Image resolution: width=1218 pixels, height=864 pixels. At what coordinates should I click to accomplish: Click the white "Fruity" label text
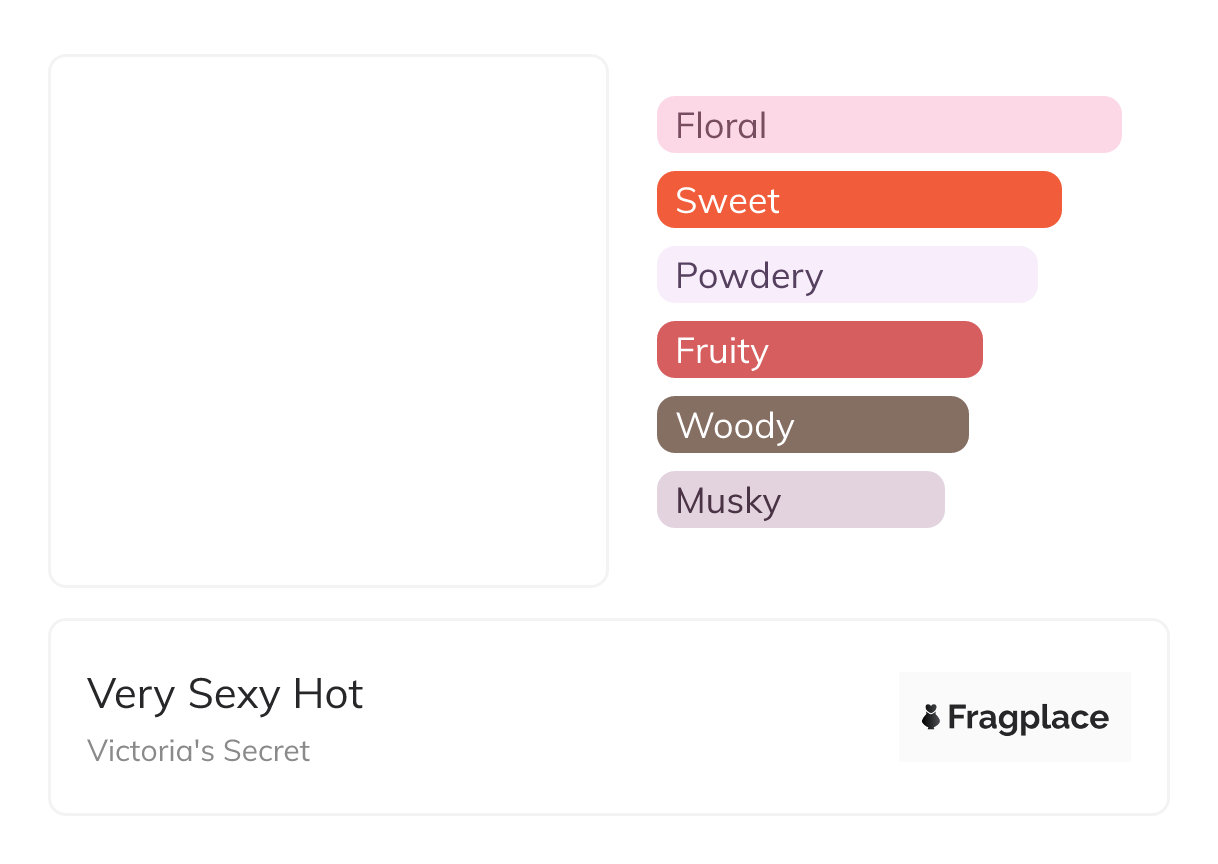coord(722,351)
